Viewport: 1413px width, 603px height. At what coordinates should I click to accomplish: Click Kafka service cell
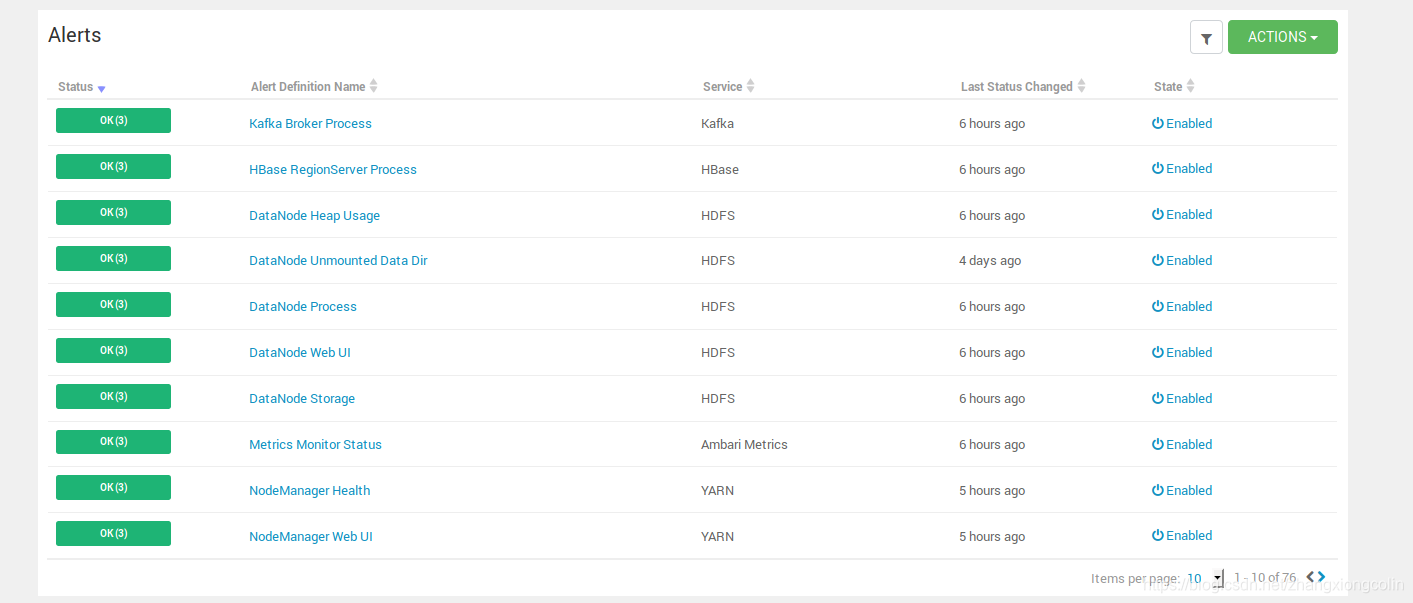[x=717, y=124]
